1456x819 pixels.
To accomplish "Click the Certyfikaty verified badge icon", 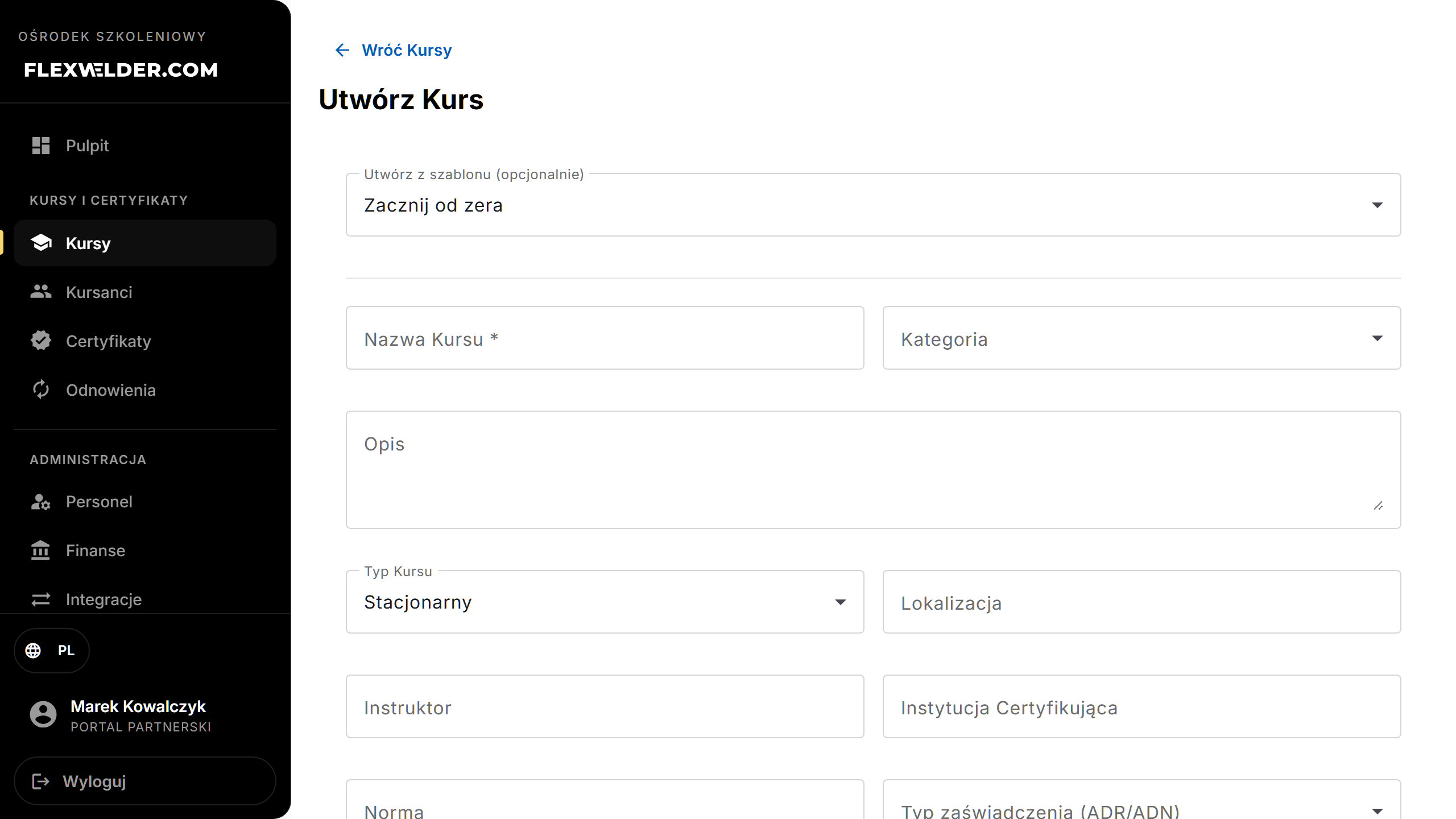I will click(41, 341).
